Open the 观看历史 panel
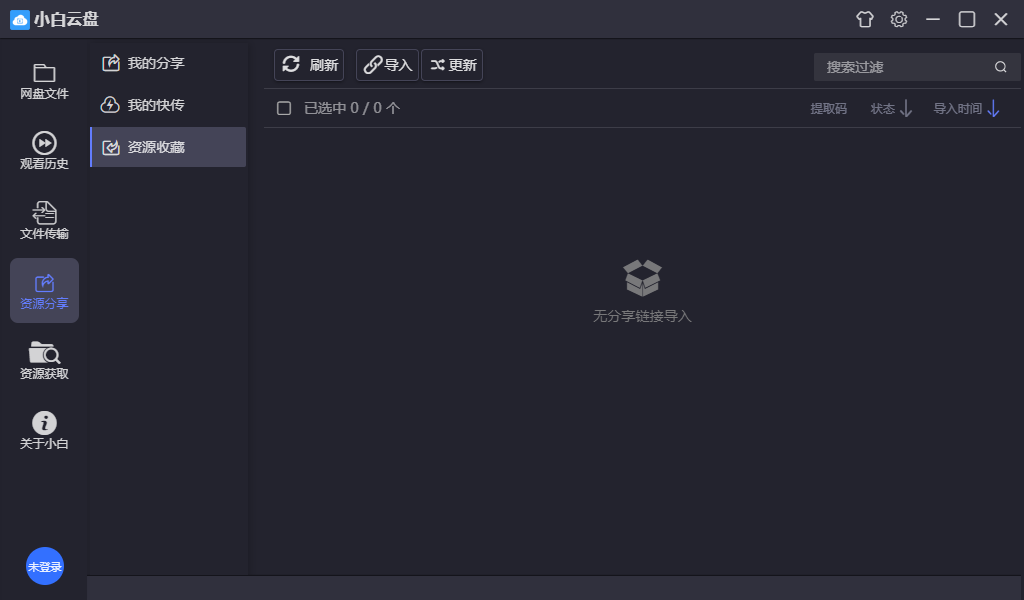The height and width of the screenshot is (600, 1024). (x=43, y=150)
